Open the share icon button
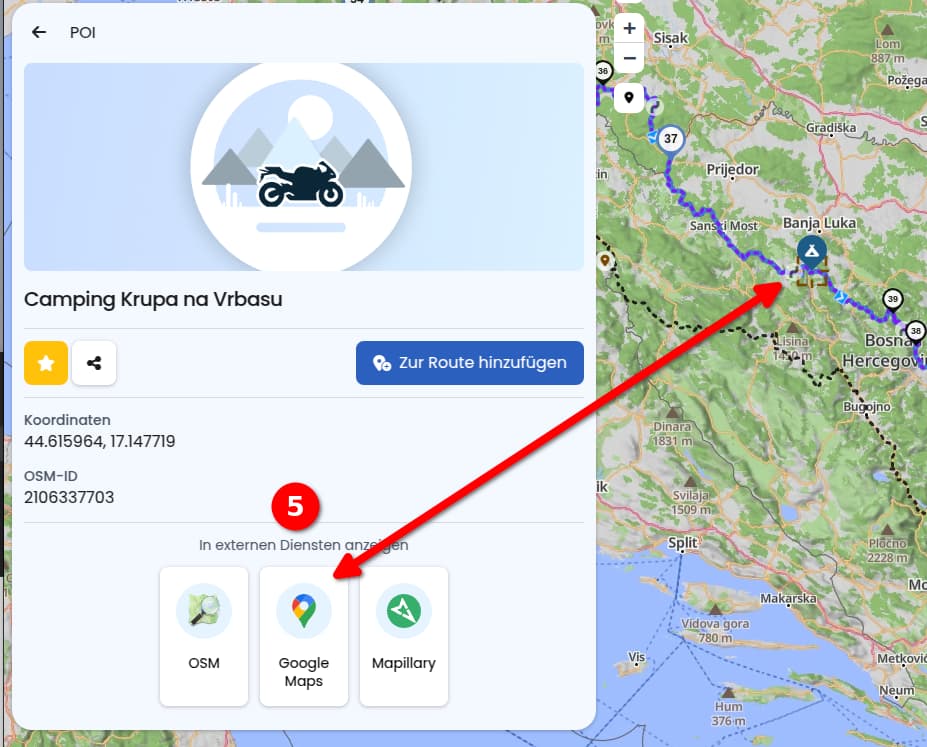Image resolution: width=927 pixels, height=747 pixels. pyautogui.click(x=94, y=363)
